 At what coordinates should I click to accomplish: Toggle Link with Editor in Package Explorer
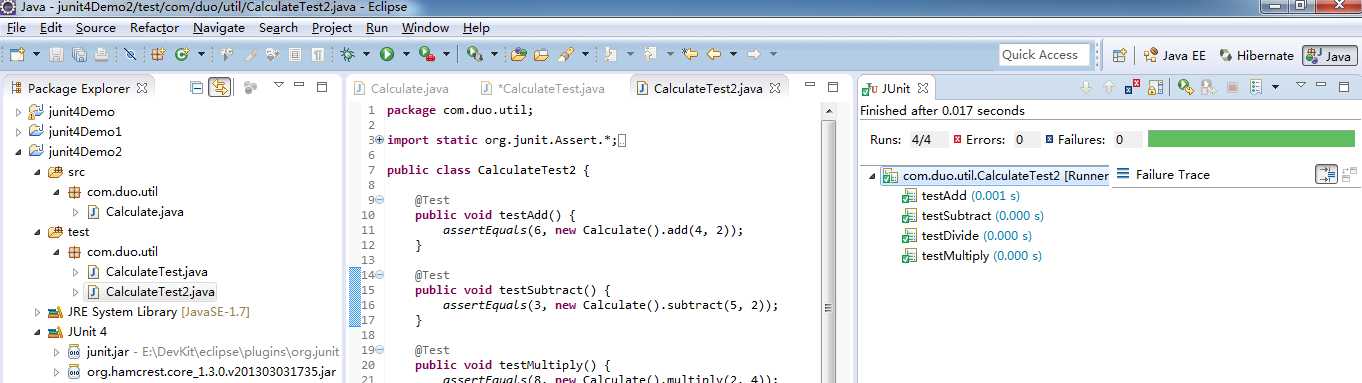219,88
